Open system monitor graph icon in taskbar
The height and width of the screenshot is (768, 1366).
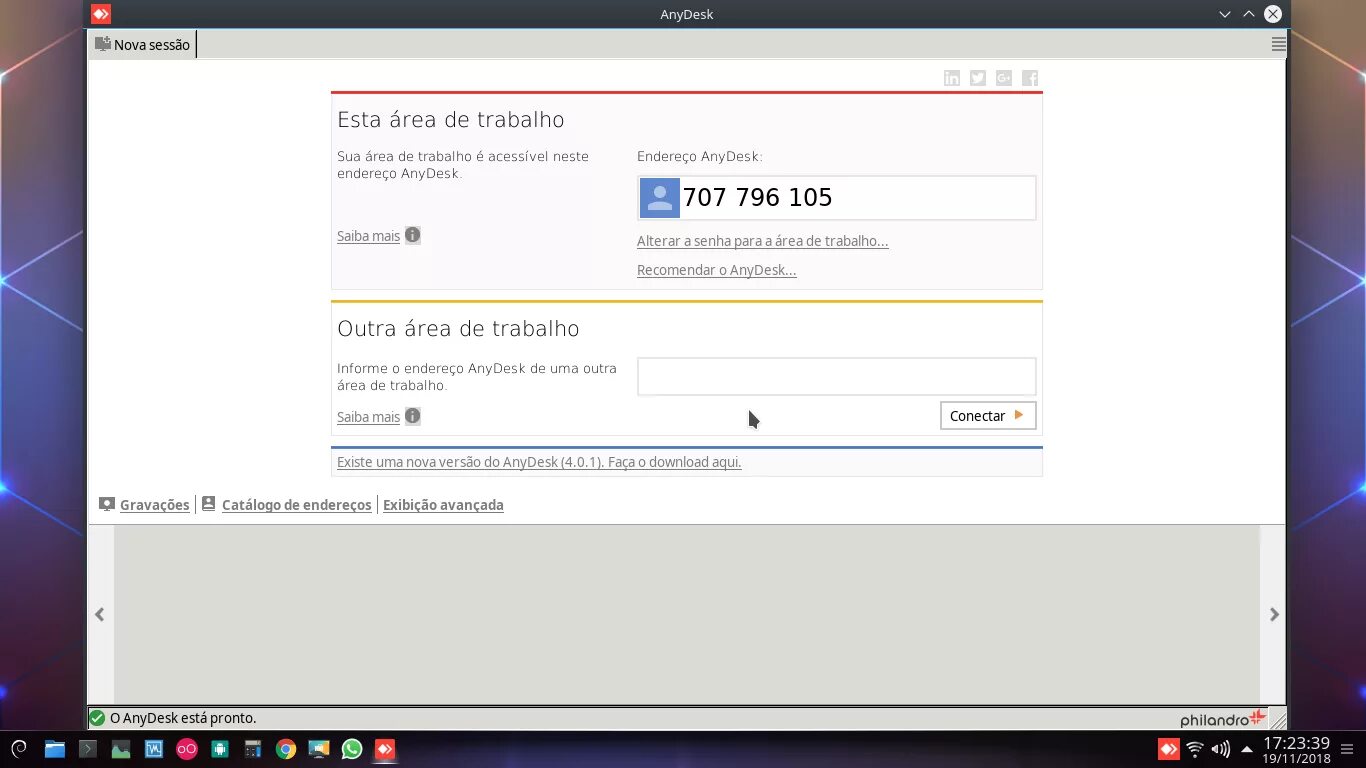coord(121,748)
